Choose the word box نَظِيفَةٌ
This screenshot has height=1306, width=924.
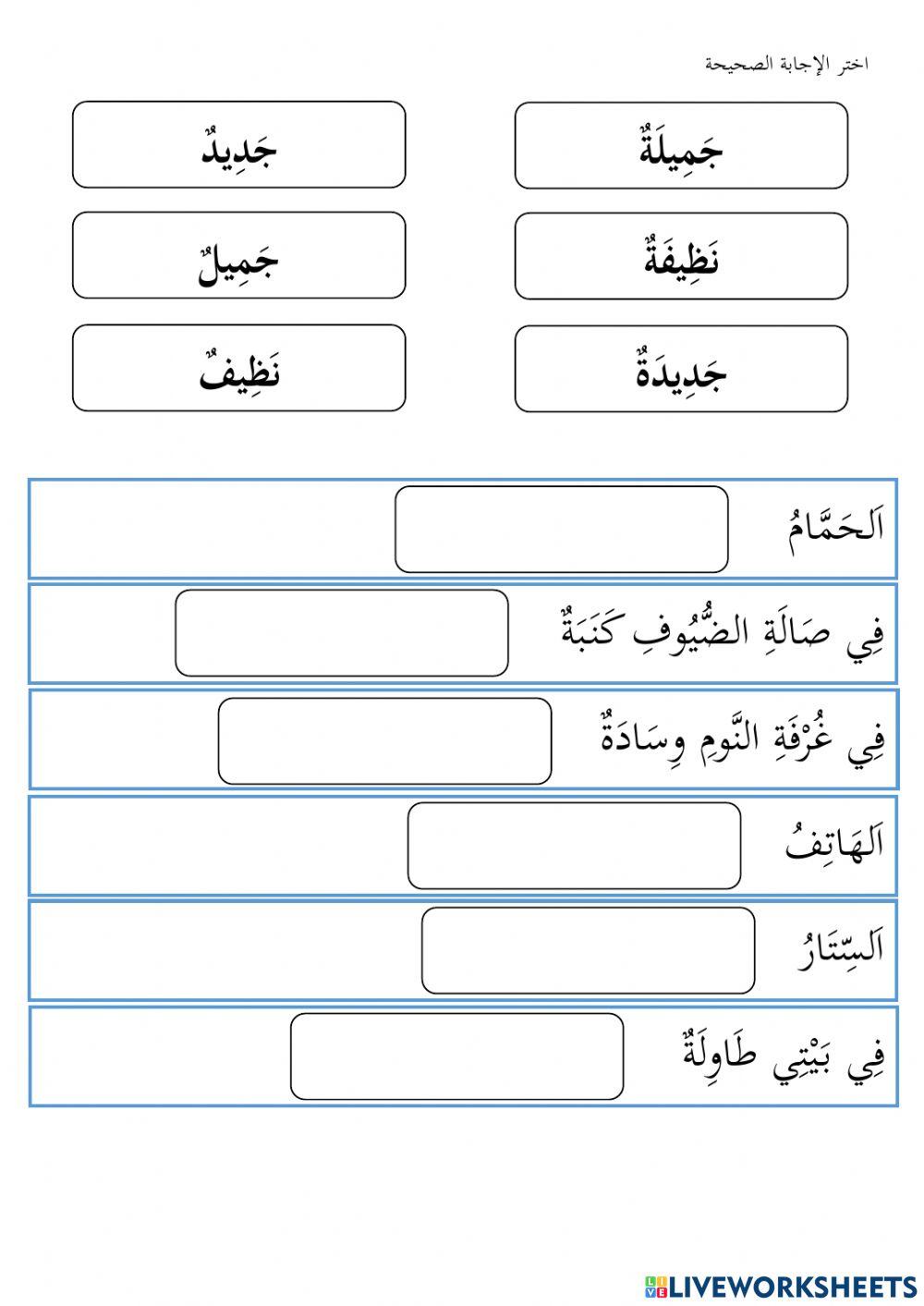tap(681, 257)
